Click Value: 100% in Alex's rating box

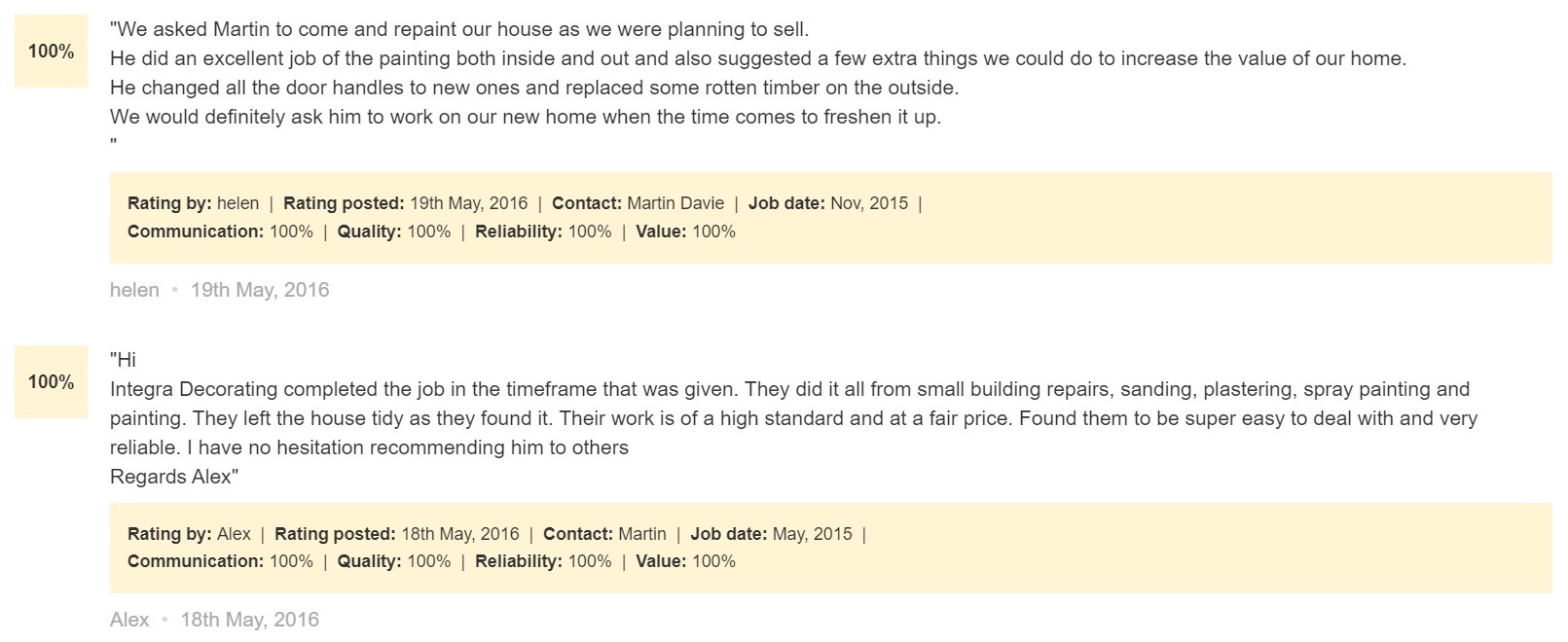coord(686,561)
